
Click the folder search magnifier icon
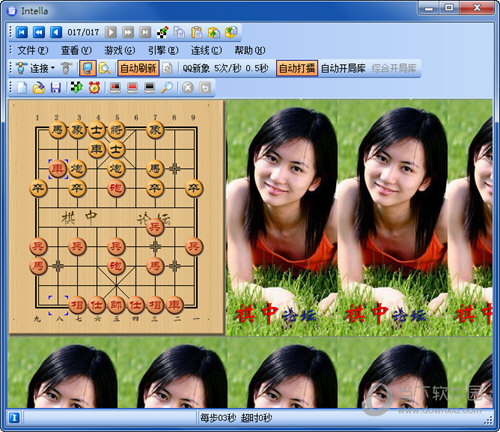[x=105, y=68]
